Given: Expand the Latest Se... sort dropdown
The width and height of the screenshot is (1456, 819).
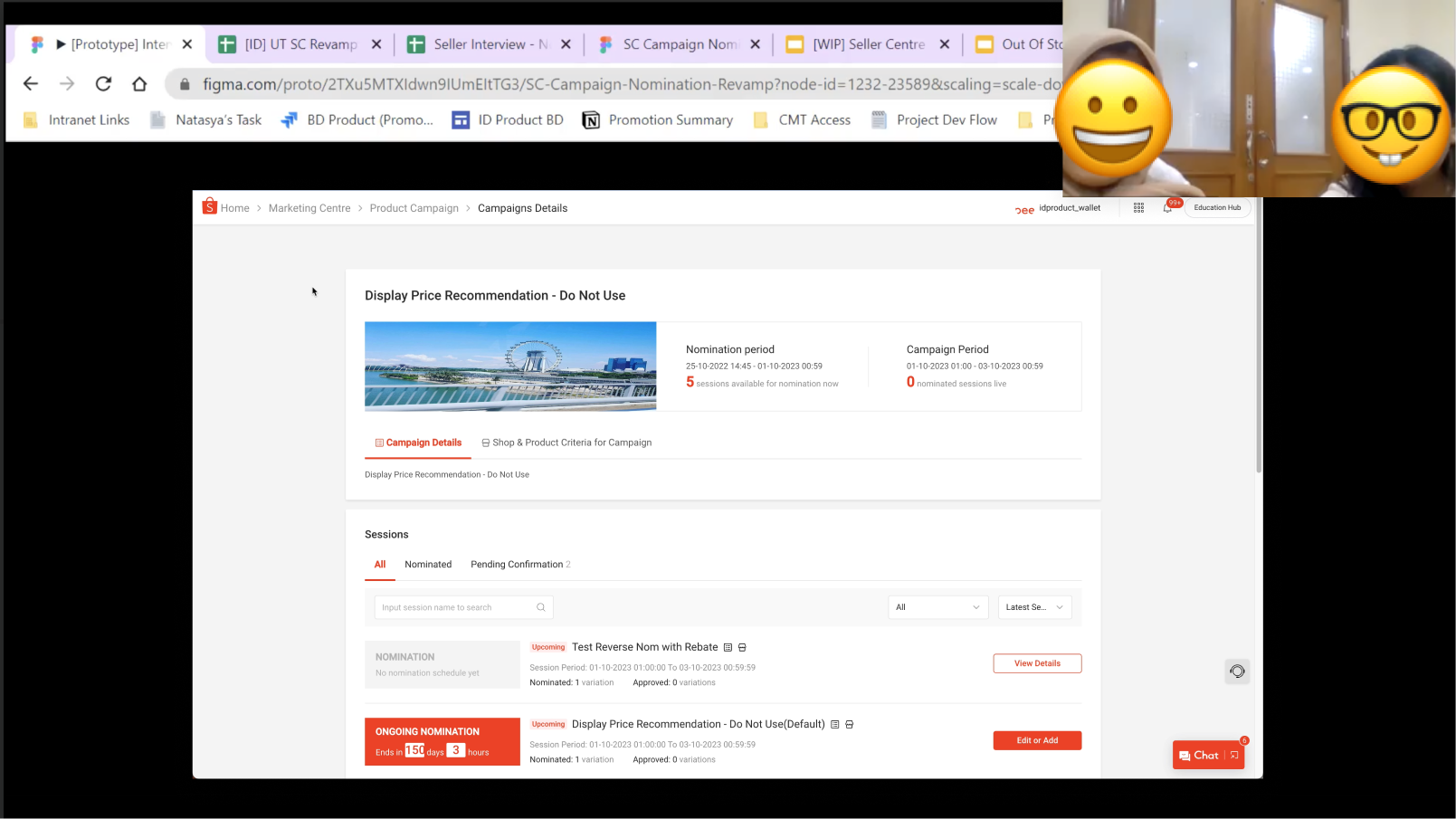Looking at the screenshot, I should 1034,607.
